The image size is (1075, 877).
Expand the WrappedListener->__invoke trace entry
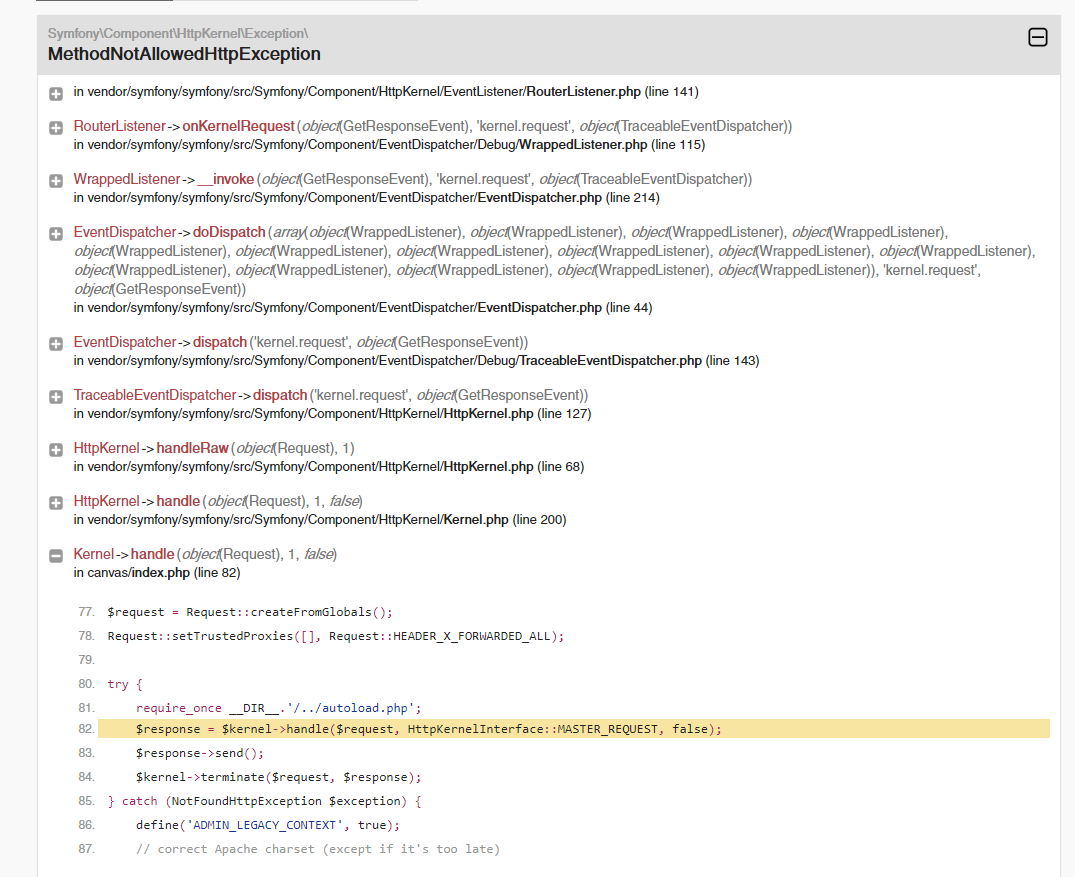[56, 181]
